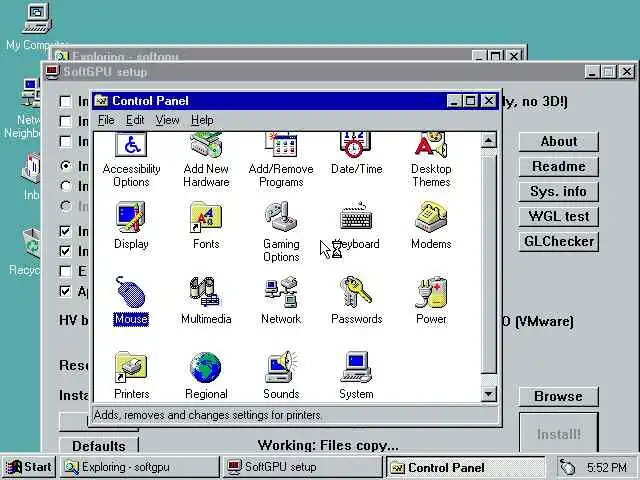Toggle the unchecked 'E' checkbox in SoftGPU setup
Viewport: 640px width, 480px height.
tap(65, 271)
